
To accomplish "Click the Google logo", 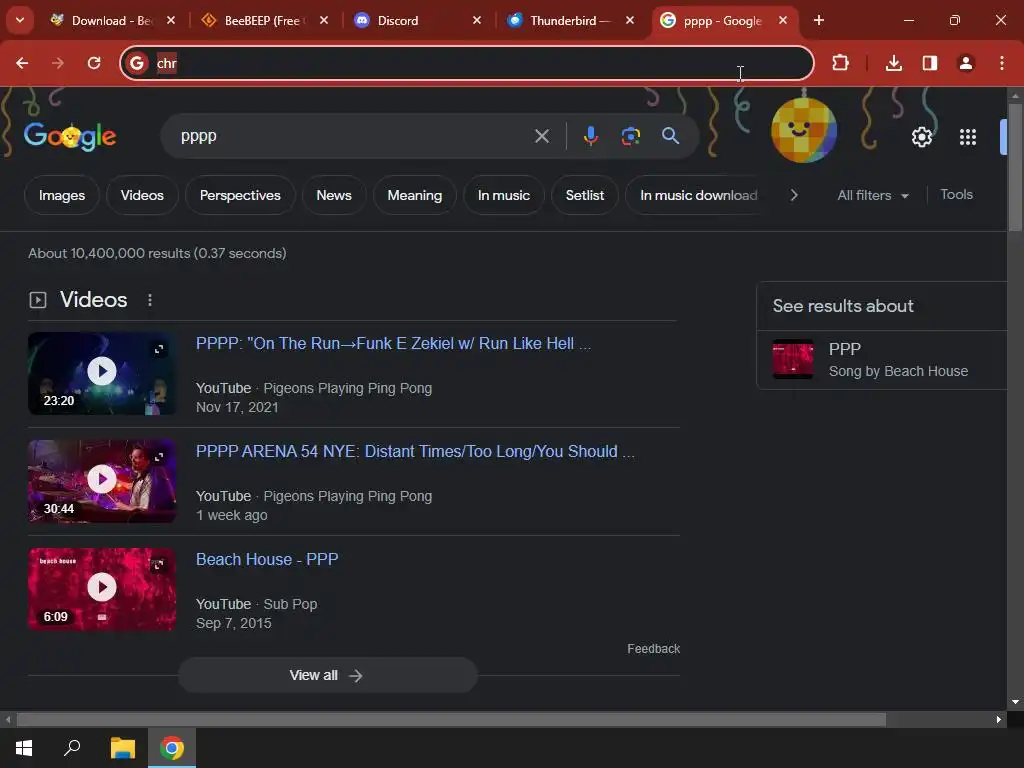I will click(70, 136).
